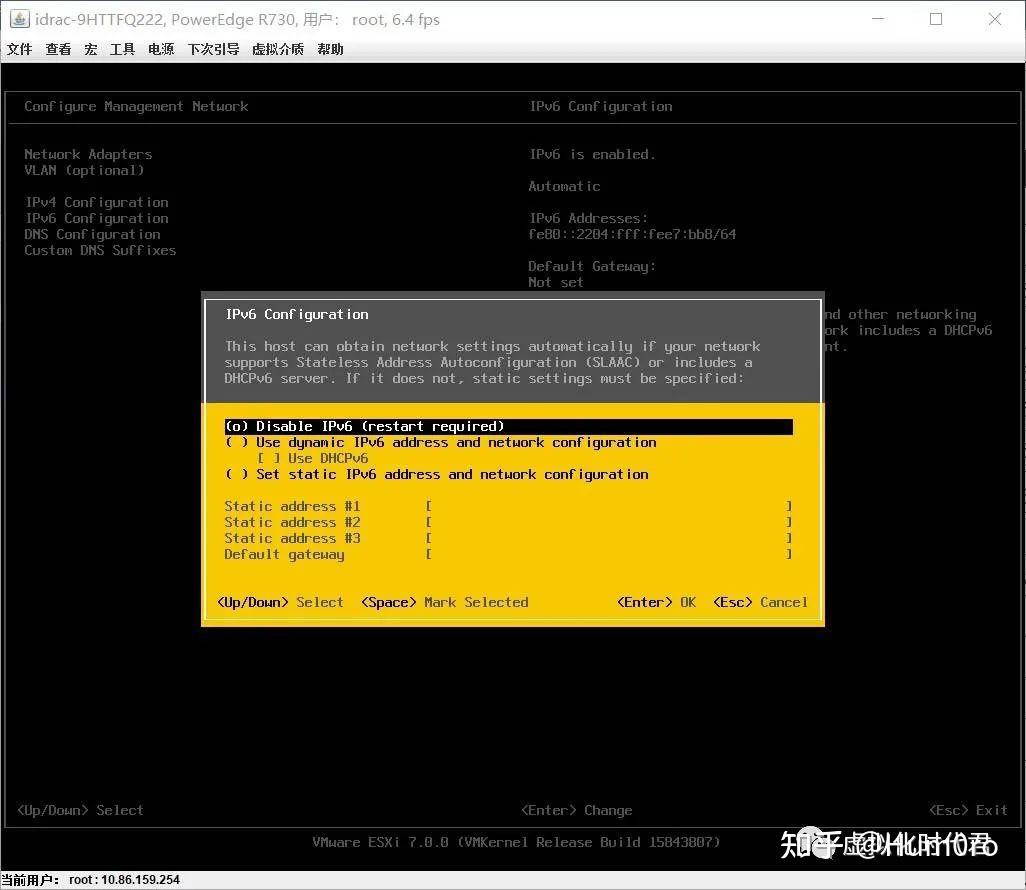Select Network Adapters in the left menu
Screen dimensions: 1026x890
[88, 154]
